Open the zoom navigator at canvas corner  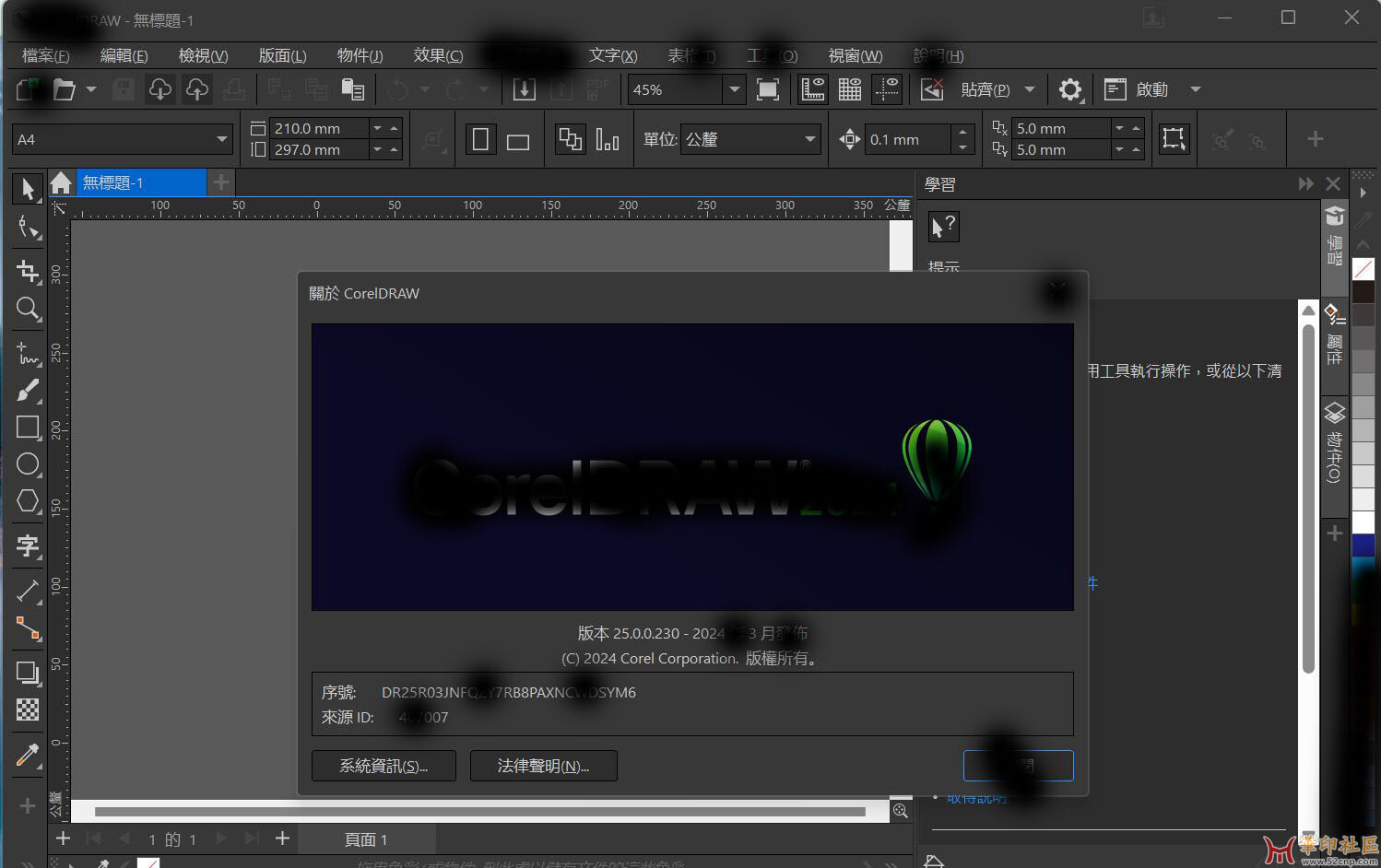[x=901, y=811]
